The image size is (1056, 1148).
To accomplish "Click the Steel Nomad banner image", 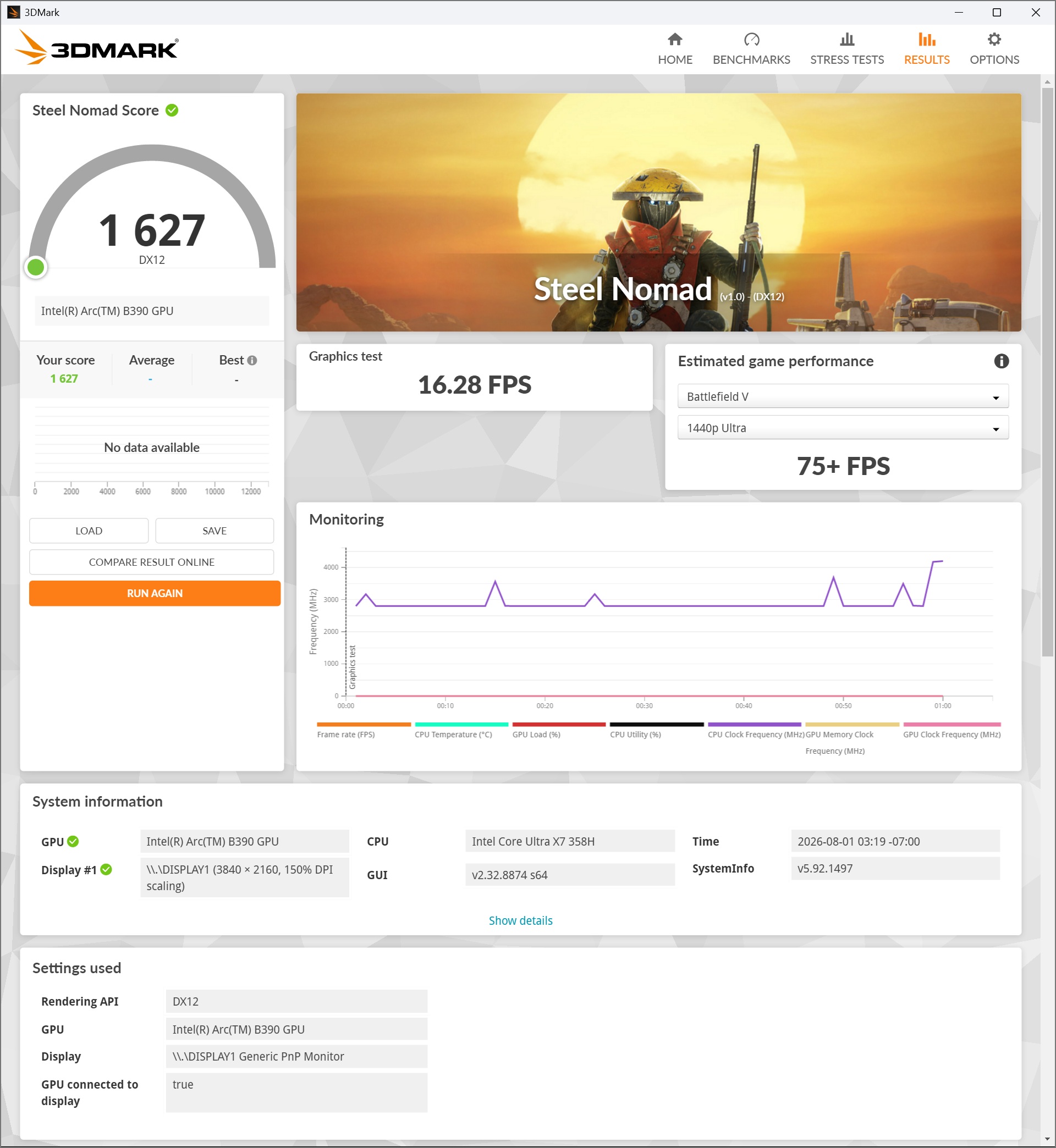I will (x=658, y=212).
